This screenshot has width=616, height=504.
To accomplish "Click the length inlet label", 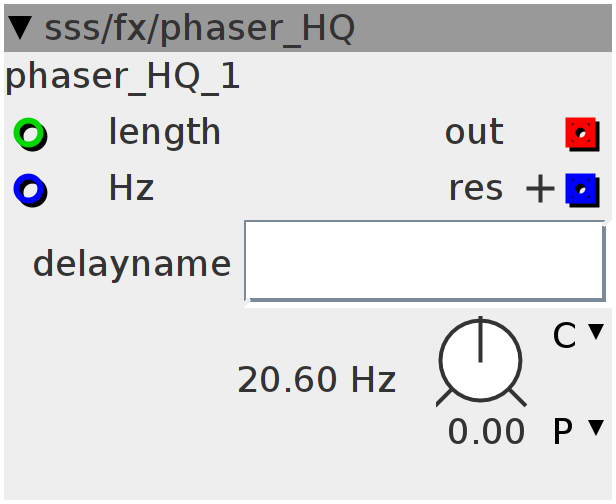I will point(164,132).
